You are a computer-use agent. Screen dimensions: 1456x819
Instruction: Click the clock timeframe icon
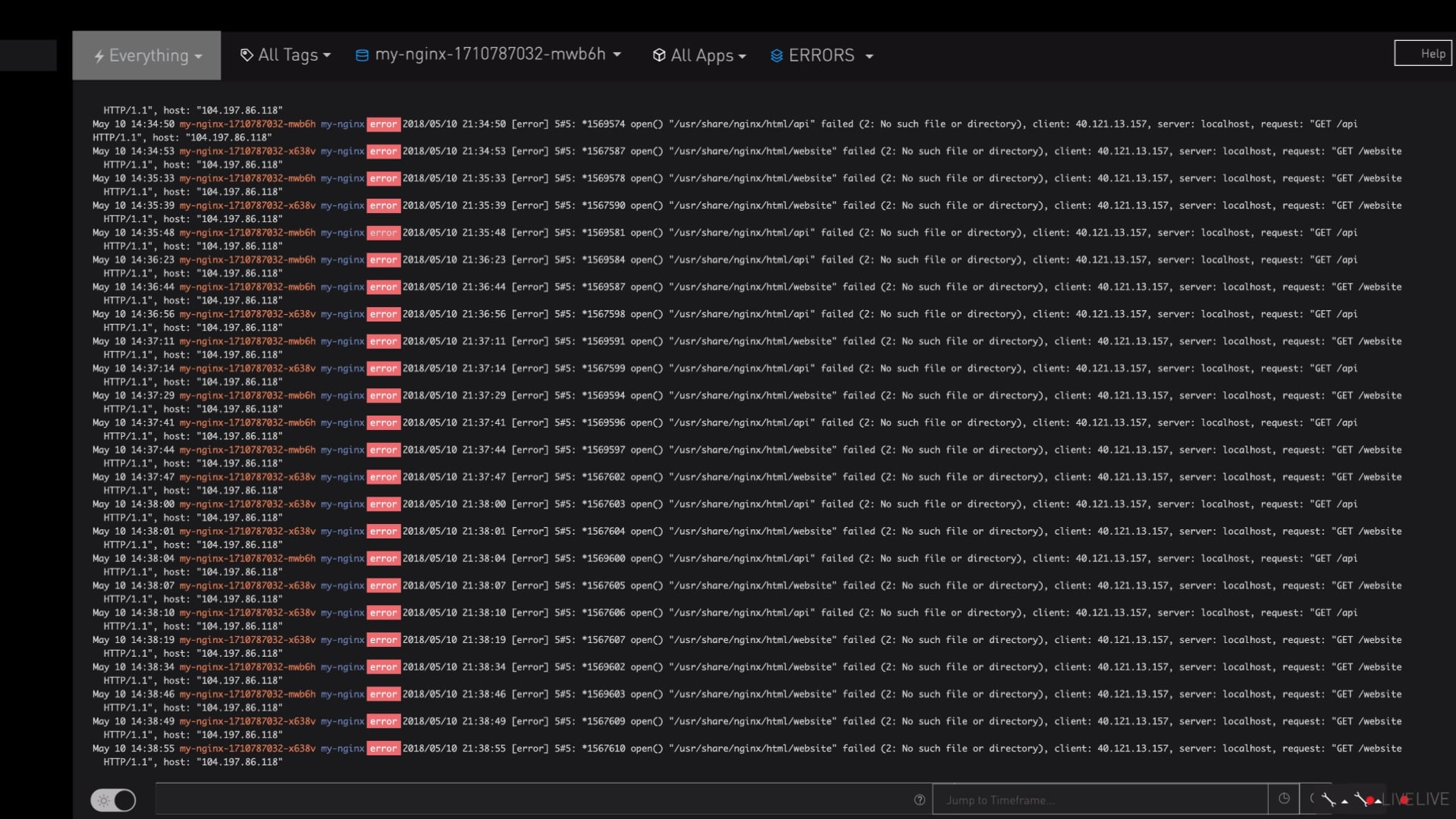(1284, 799)
